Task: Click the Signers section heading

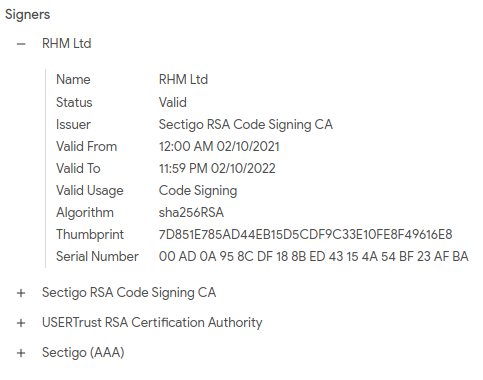Action: pyautogui.click(x=27, y=15)
